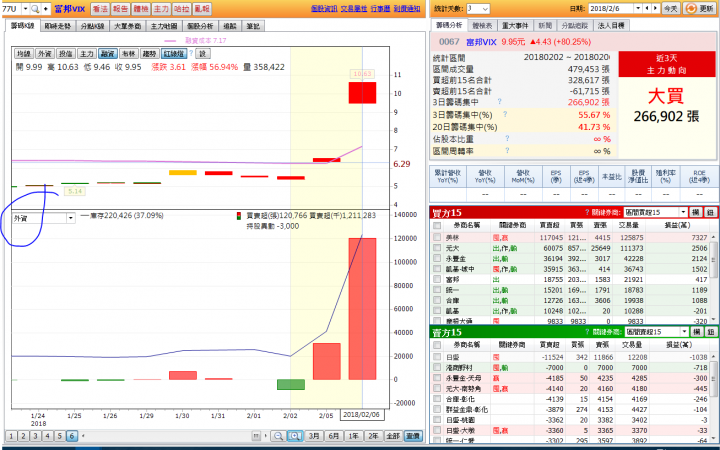Click the 更新 refresh button
Viewport: 720px width, 450px height.
(700, 9)
